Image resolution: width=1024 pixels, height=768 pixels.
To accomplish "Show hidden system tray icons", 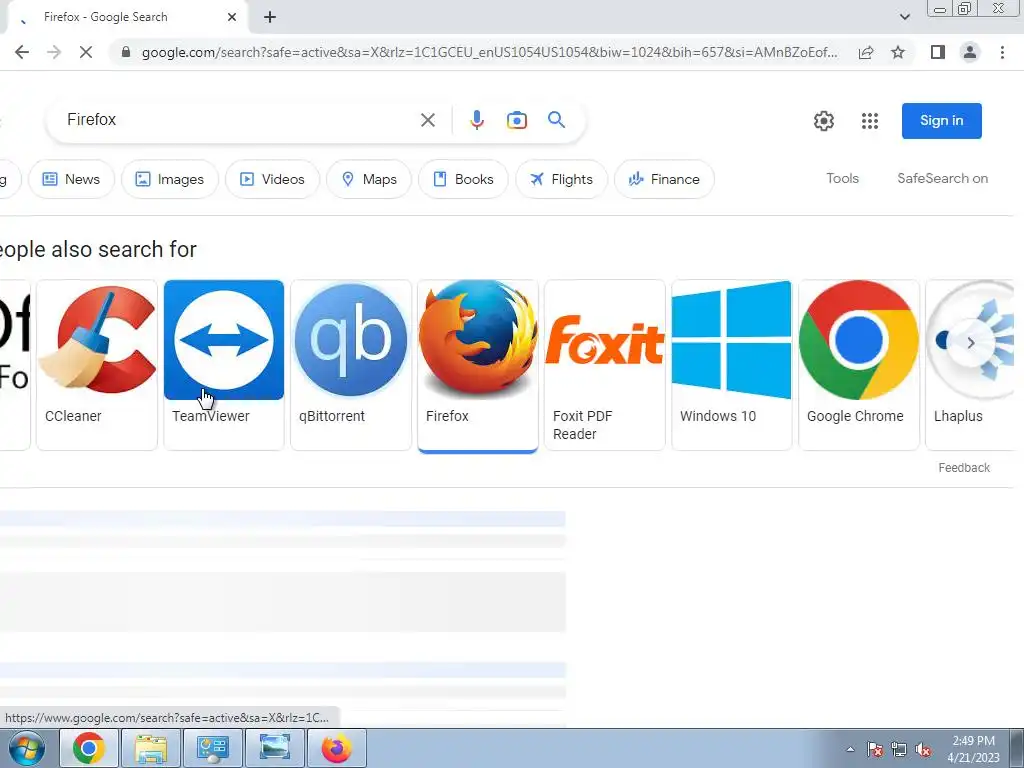I will point(850,750).
